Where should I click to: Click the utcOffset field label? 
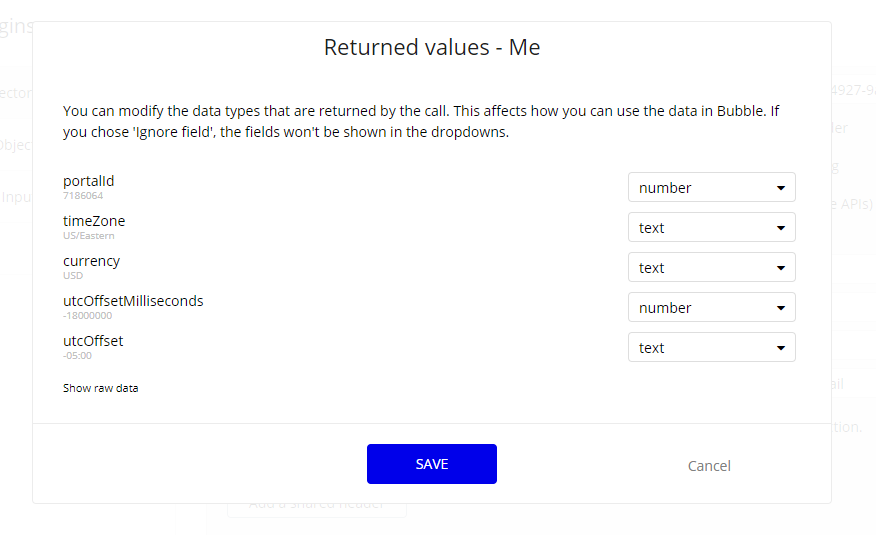[93, 341]
